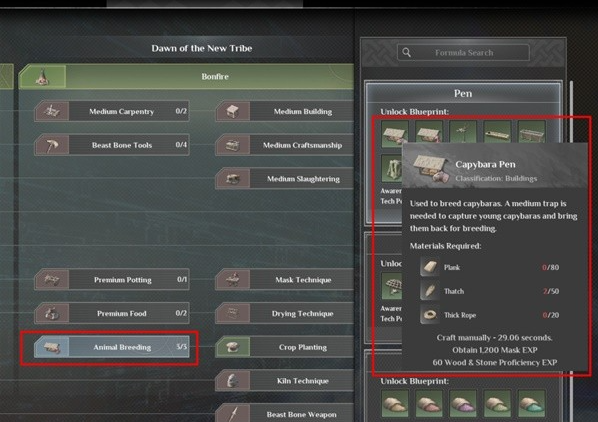Click the Bonfire teepee icon

coord(43,76)
